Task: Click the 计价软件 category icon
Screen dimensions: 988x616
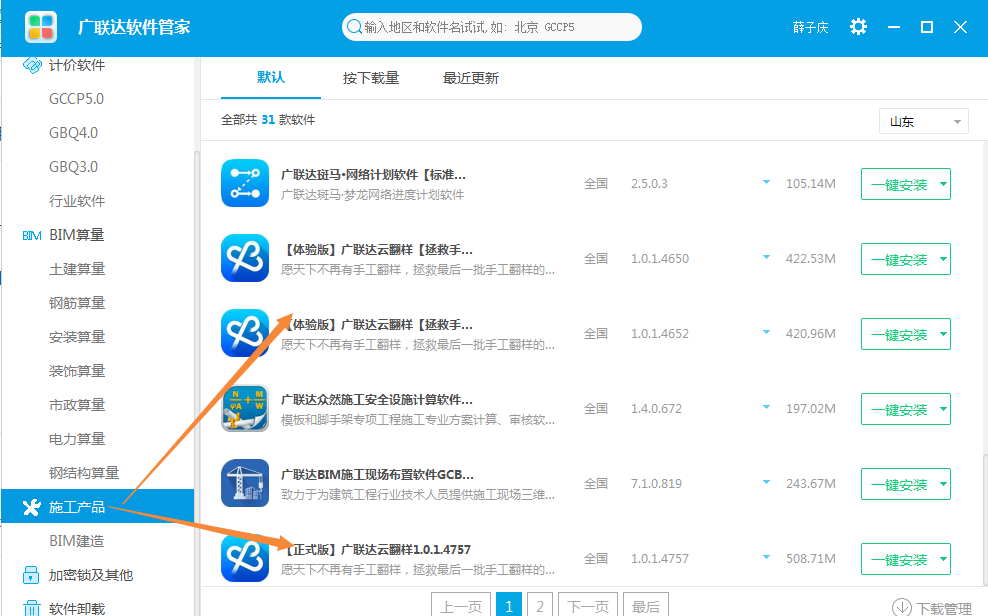Action: [x=32, y=65]
